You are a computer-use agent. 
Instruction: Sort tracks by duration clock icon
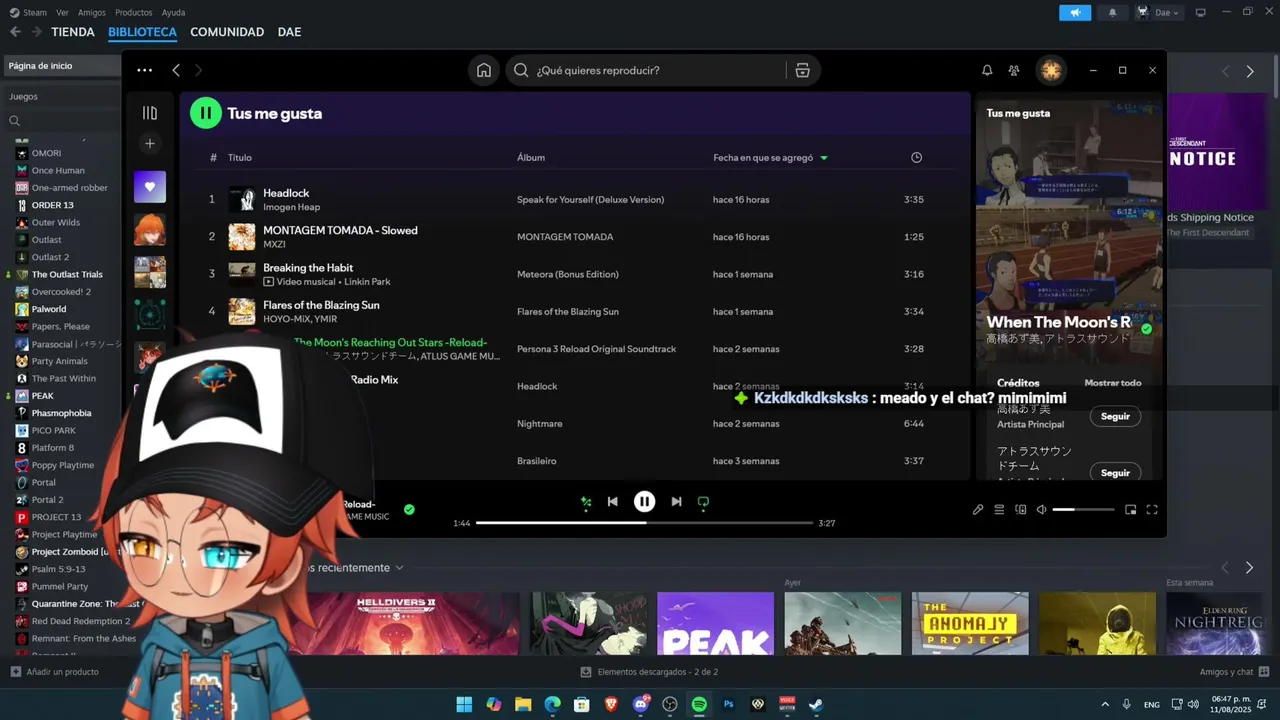pyautogui.click(x=916, y=157)
